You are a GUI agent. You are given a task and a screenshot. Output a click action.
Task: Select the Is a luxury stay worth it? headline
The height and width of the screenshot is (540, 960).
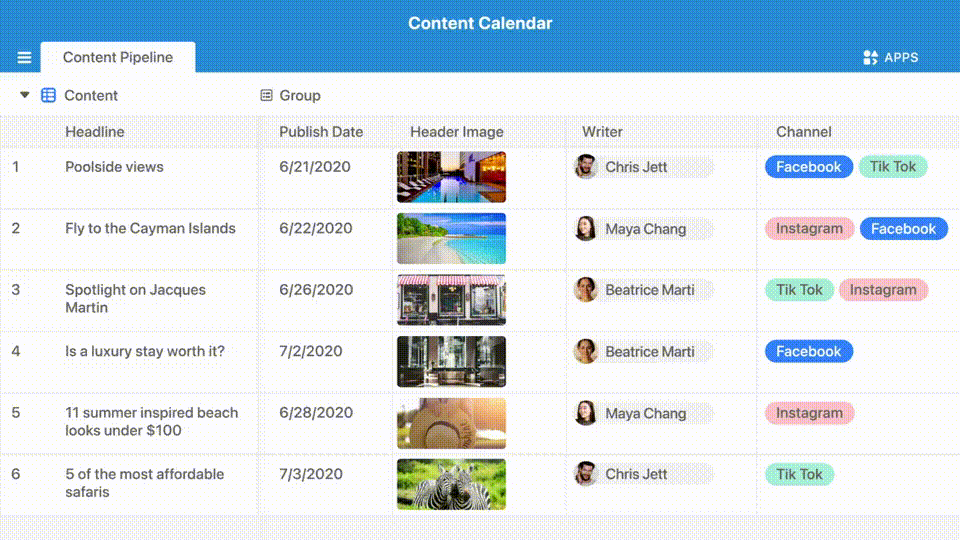pos(145,351)
